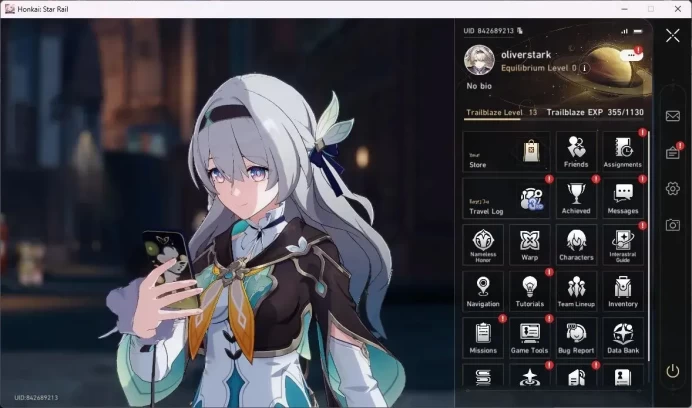
Task: Open Game Tools
Action: coord(530,338)
